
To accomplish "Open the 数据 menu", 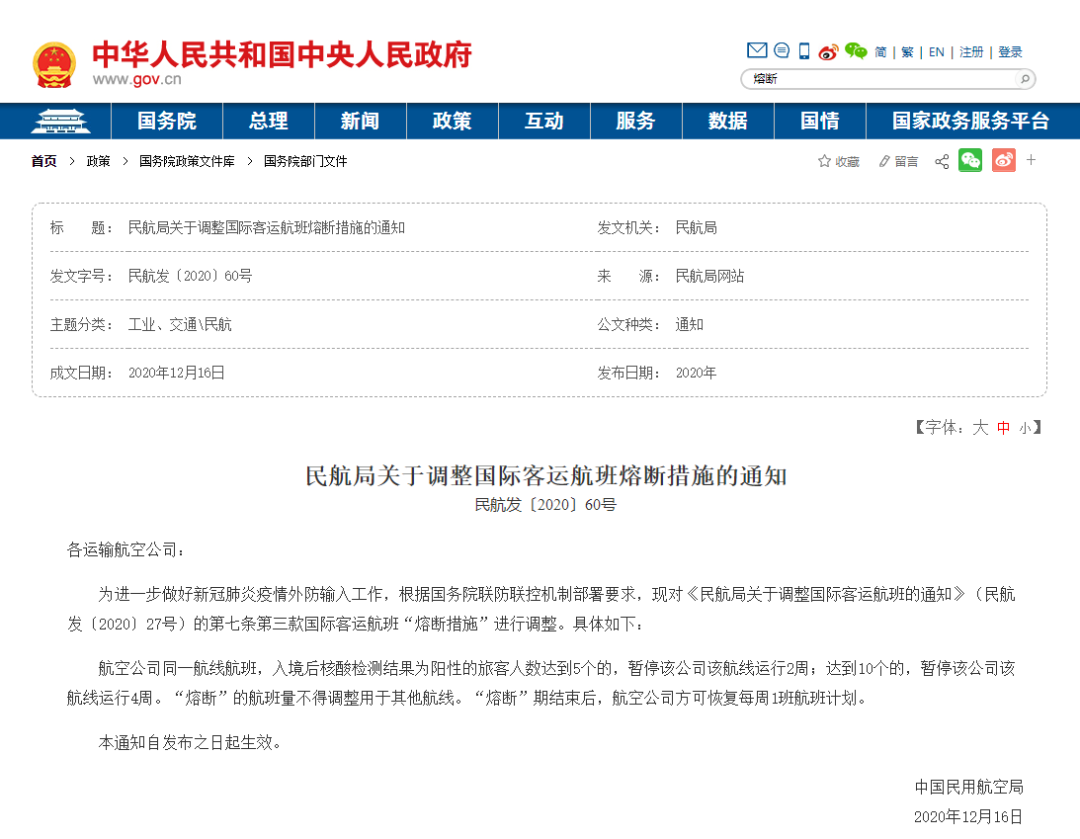I will click(x=728, y=121).
